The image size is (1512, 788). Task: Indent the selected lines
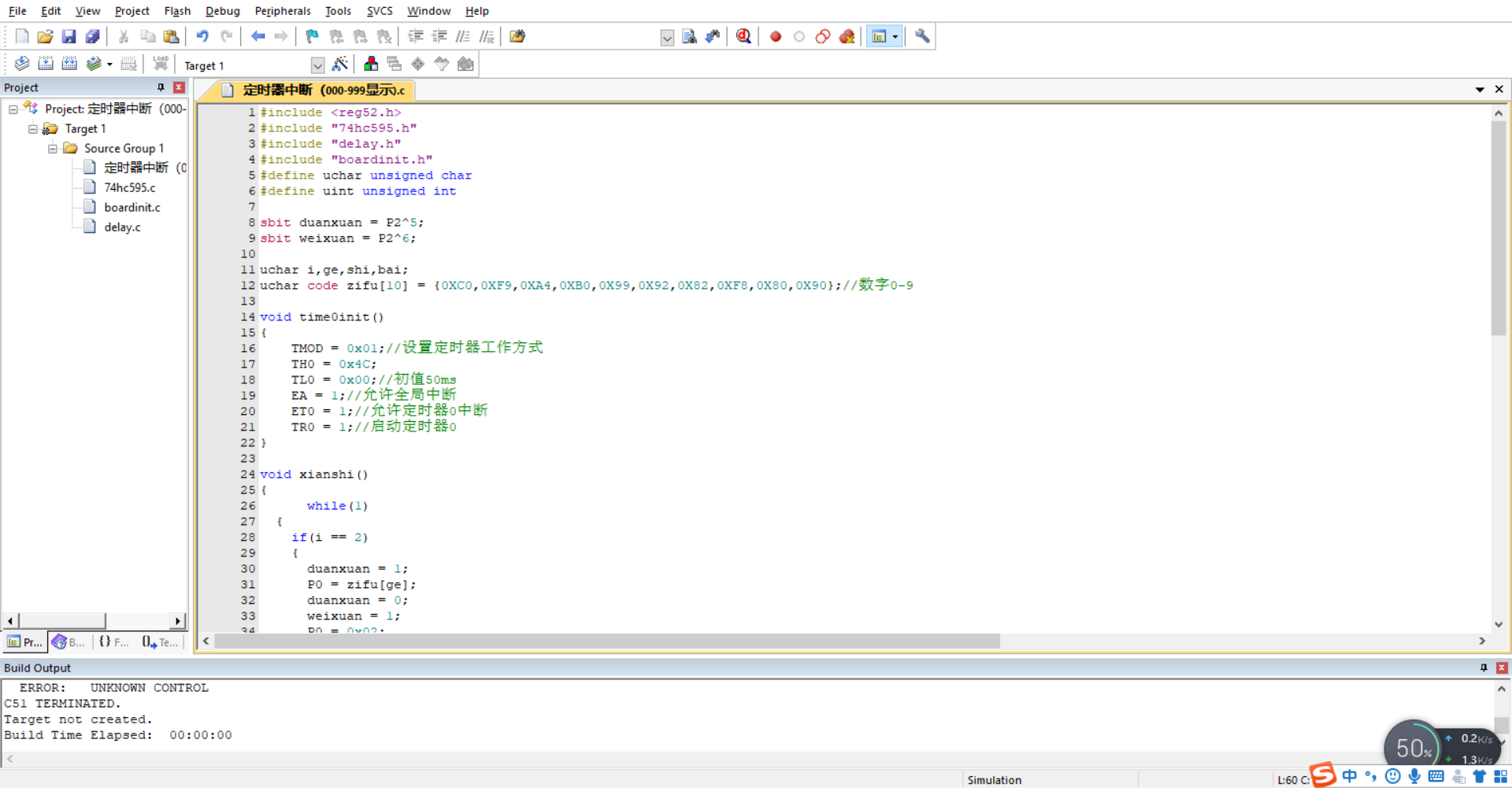[416, 36]
